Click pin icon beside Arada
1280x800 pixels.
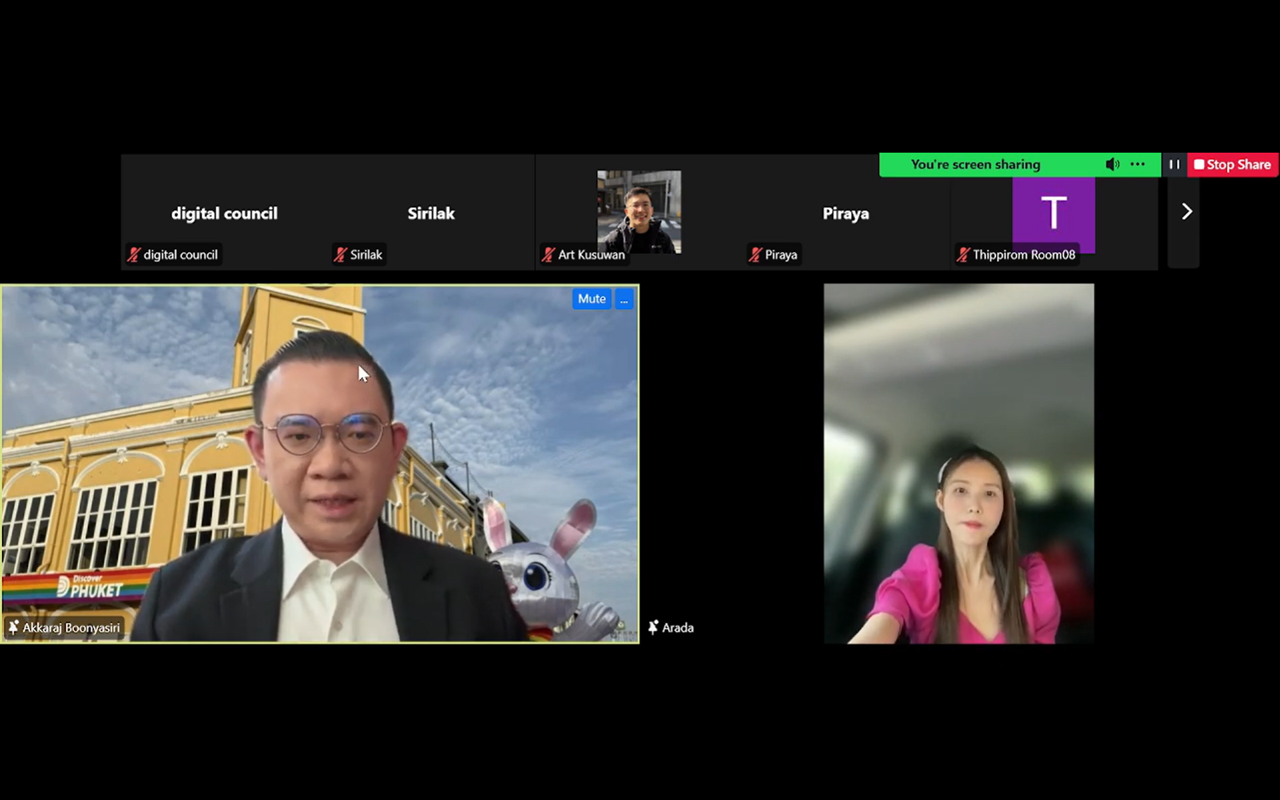pos(653,628)
